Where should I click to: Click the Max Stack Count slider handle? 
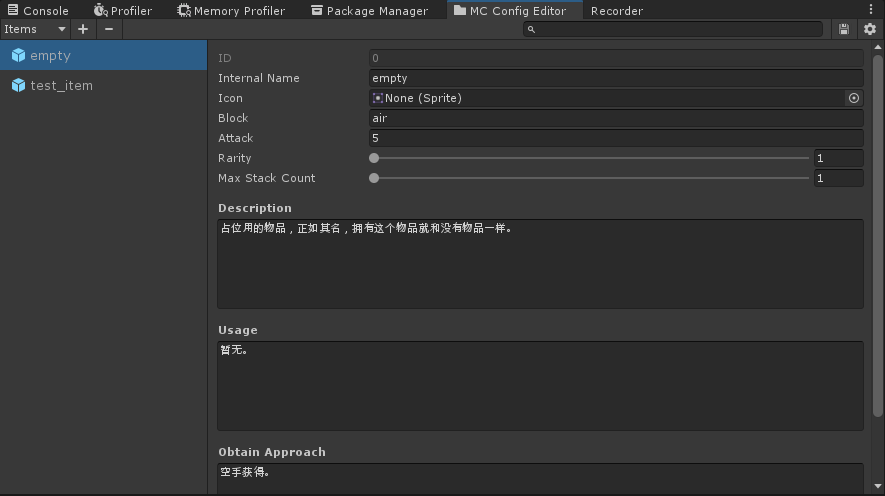point(374,178)
